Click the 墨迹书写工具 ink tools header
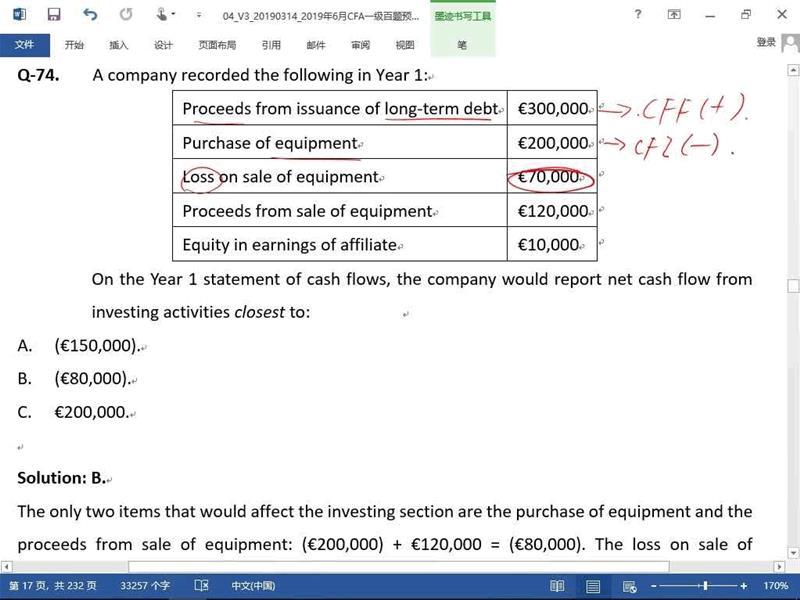Viewport: 800px width, 600px height. 463,16
